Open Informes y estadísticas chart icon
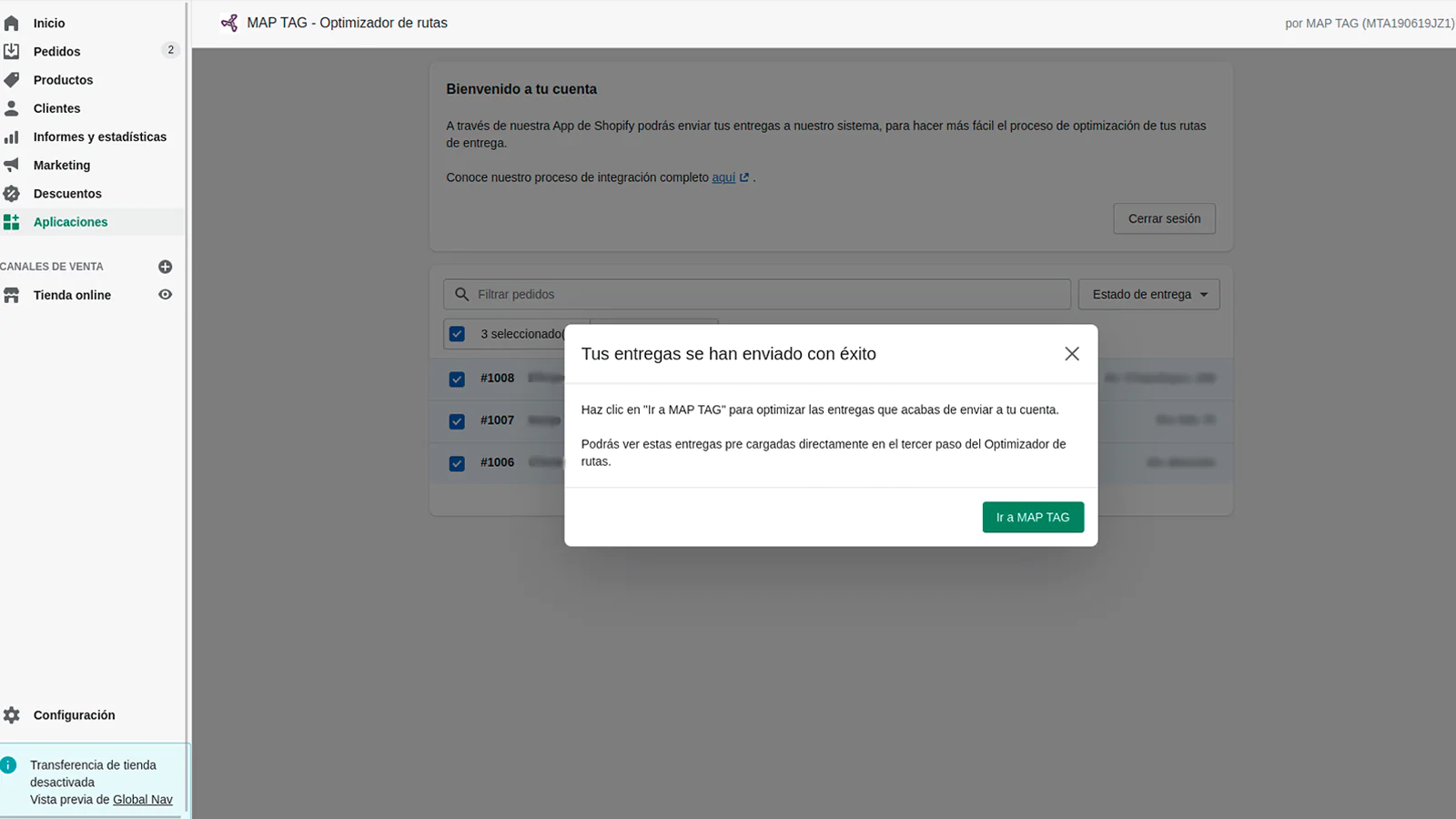The width and height of the screenshot is (1456, 819). pyautogui.click(x=12, y=136)
